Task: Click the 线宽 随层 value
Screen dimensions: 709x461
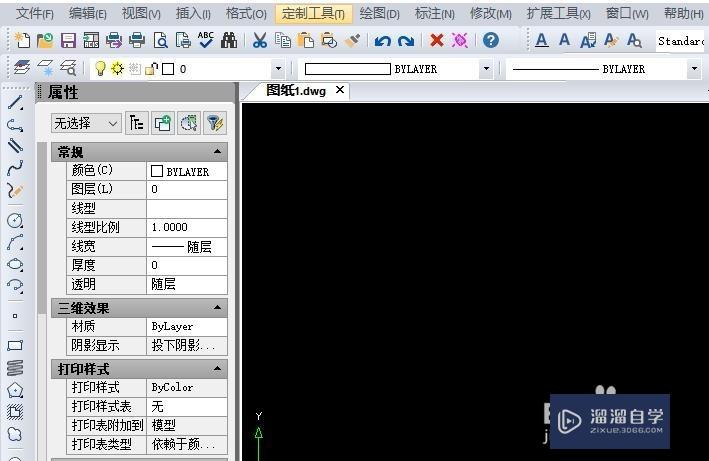Action: pos(187,246)
